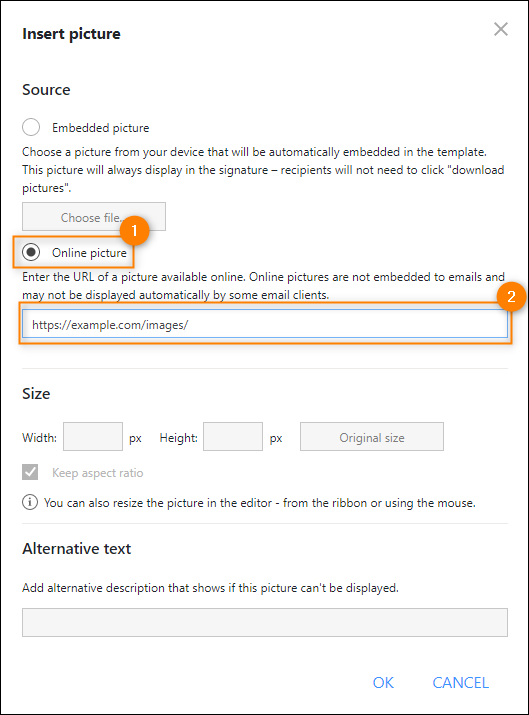The width and height of the screenshot is (529, 715).
Task: Click the Online picture label text
Action: 89,253
